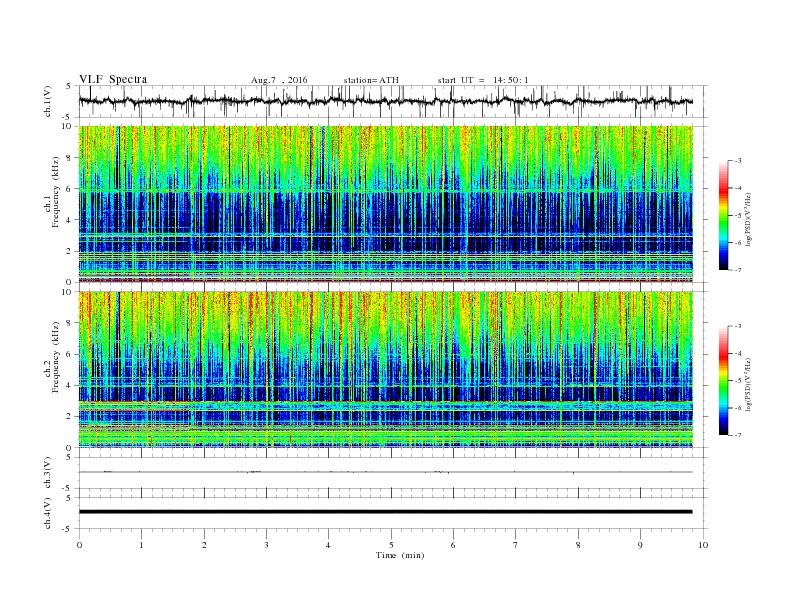The width and height of the screenshot is (792, 612).
Task: Click the ch.2 frequency axis "2" tick label
Action: point(69,417)
